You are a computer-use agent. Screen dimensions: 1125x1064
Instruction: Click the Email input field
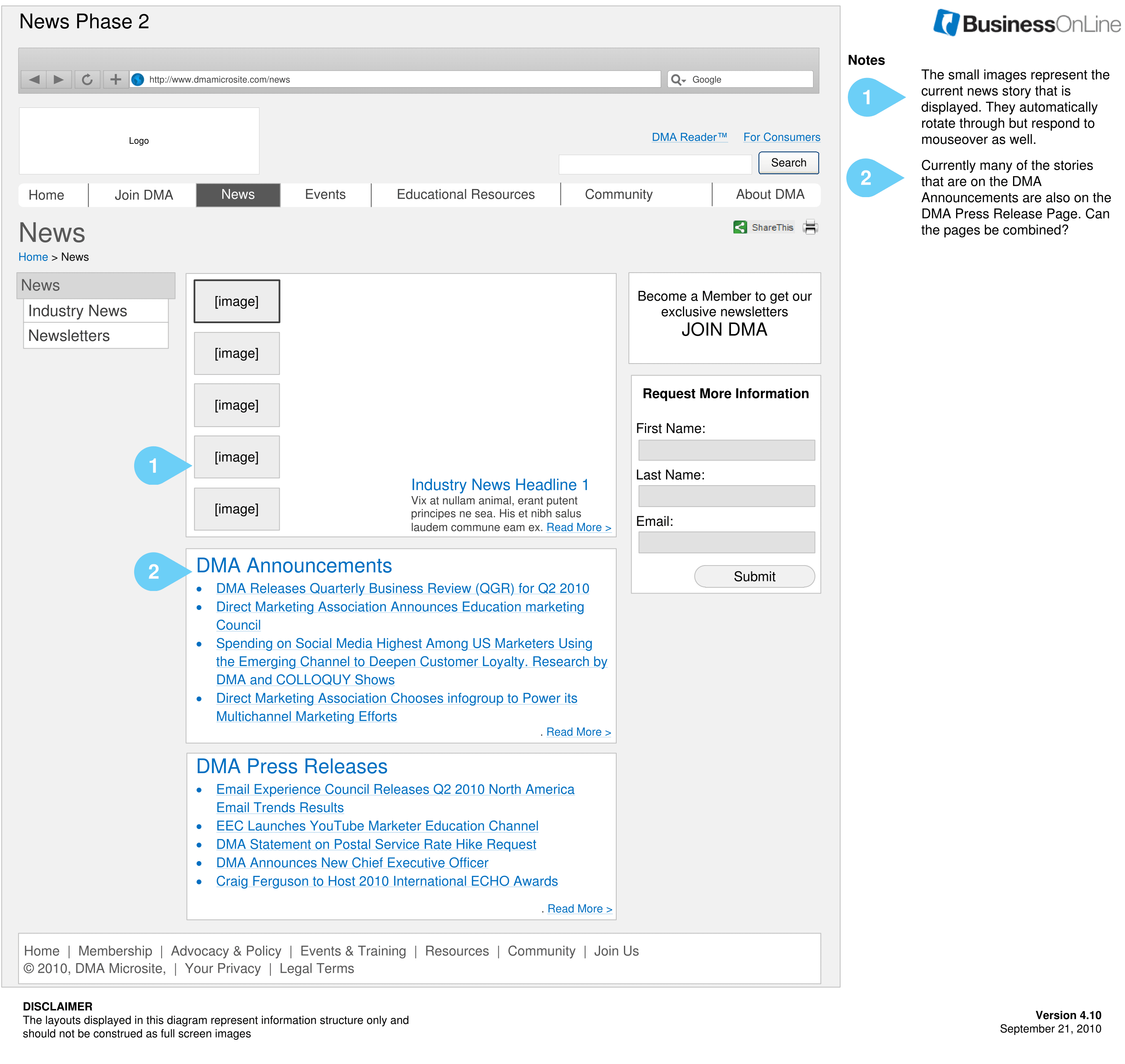tap(727, 543)
